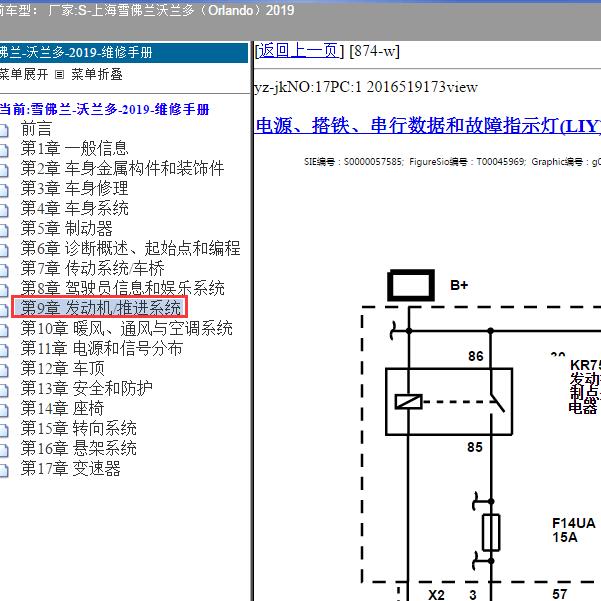This screenshot has height=601, width=601.
Task: Click the B+ terminal box in the diagram
Action: (x=411, y=285)
